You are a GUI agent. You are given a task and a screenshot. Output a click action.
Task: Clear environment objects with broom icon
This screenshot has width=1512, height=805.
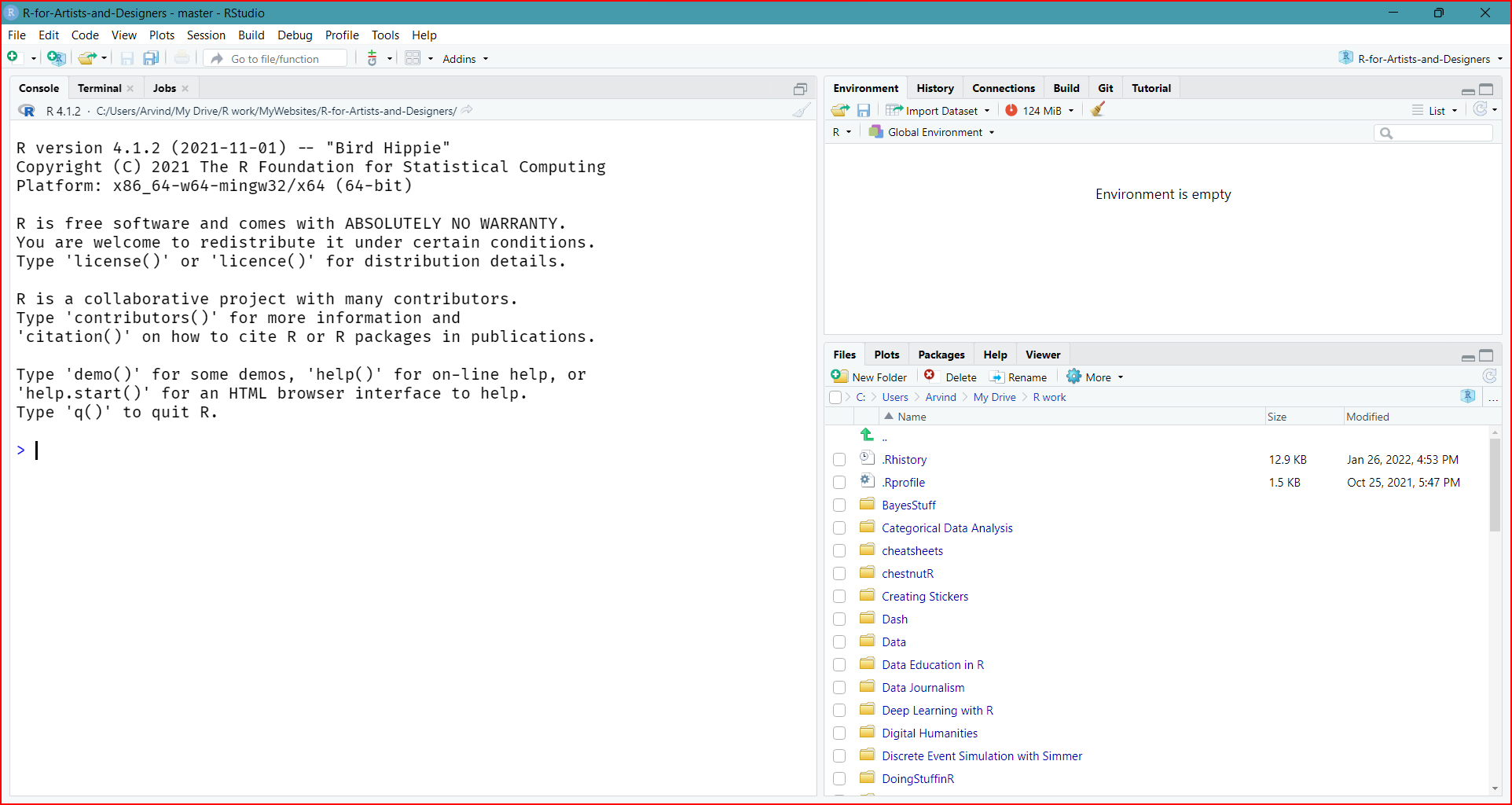click(1098, 110)
